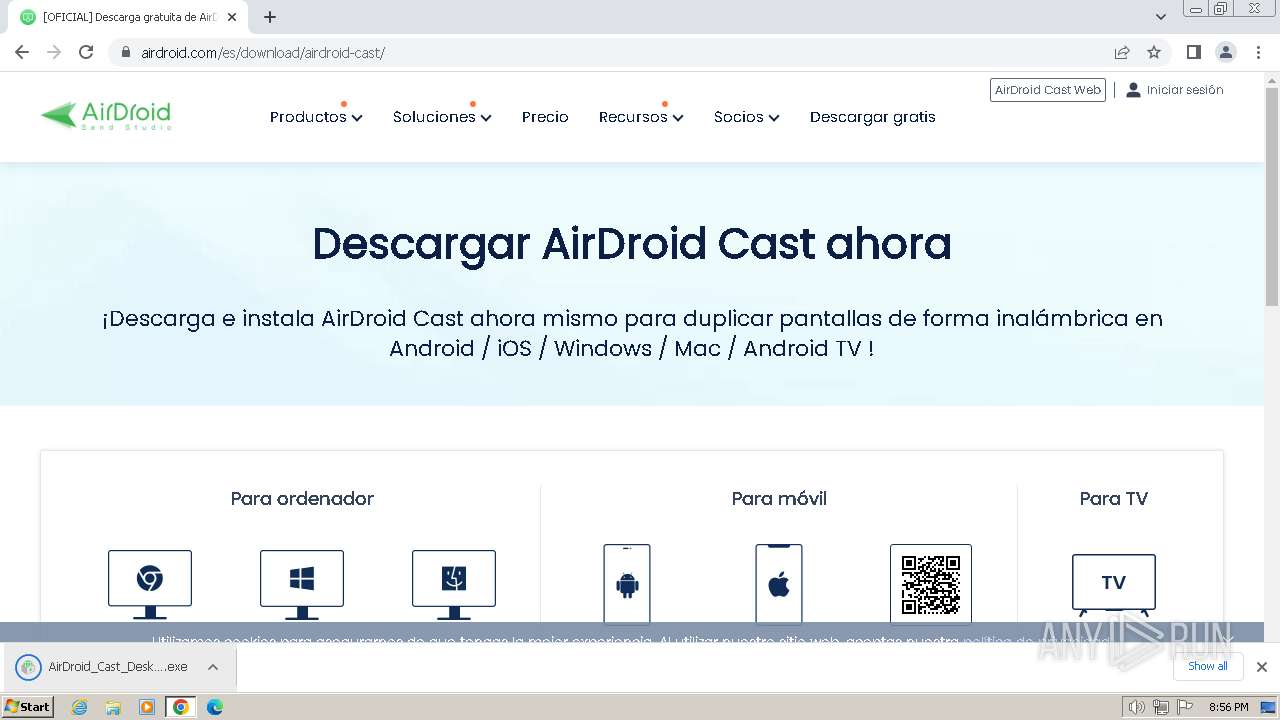Launch Internet Explorer from taskbar
The height and width of the screenshot is (720, 1280).
coord(80,707)
